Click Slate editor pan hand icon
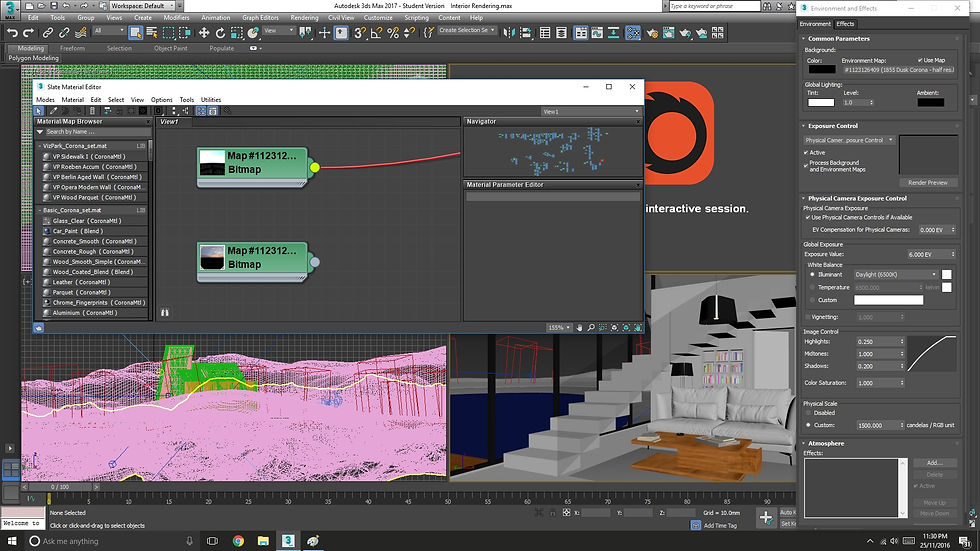 pos(579,327)
